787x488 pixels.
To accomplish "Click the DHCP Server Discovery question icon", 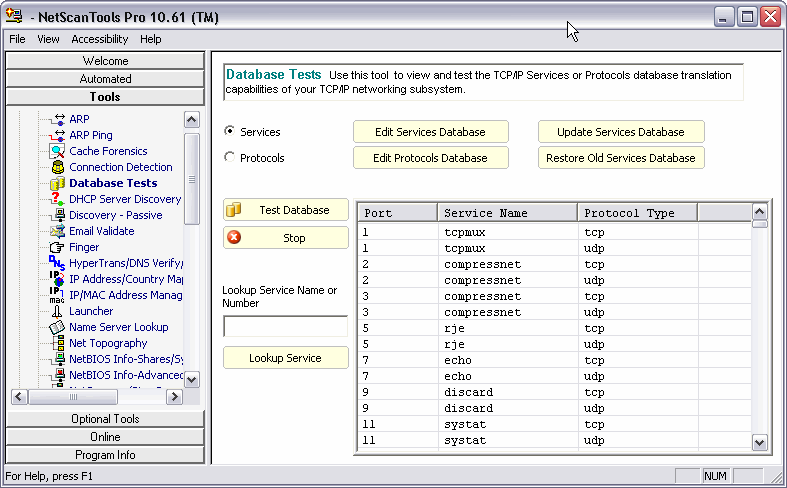I will coord(58,199).
